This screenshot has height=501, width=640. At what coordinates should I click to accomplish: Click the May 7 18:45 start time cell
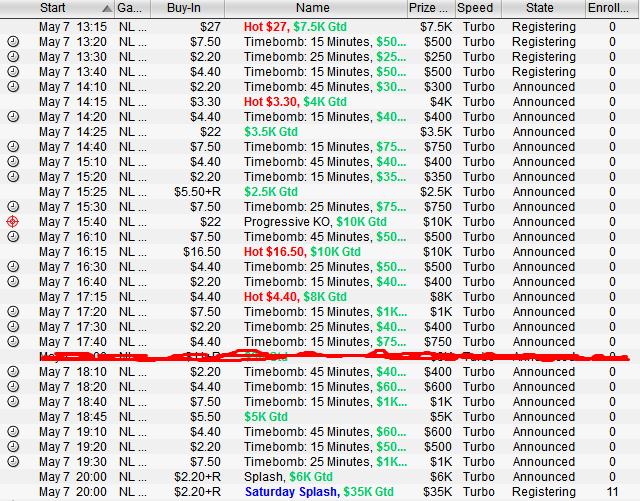(x=73, y=417)
